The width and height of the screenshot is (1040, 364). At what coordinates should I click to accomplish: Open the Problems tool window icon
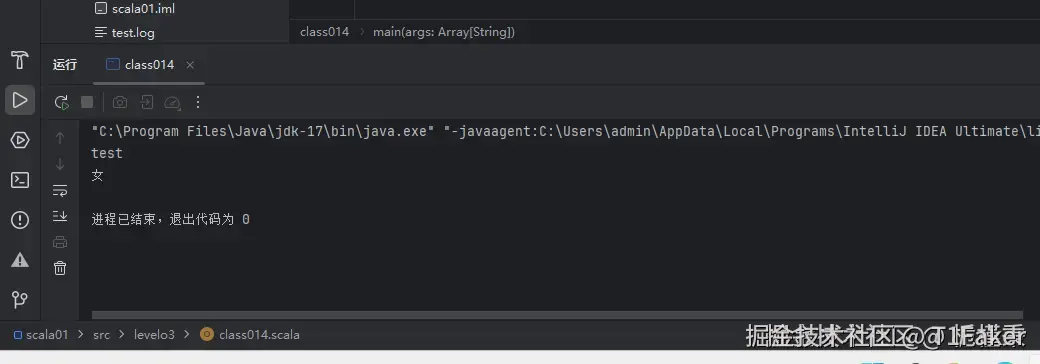[20, 220]
